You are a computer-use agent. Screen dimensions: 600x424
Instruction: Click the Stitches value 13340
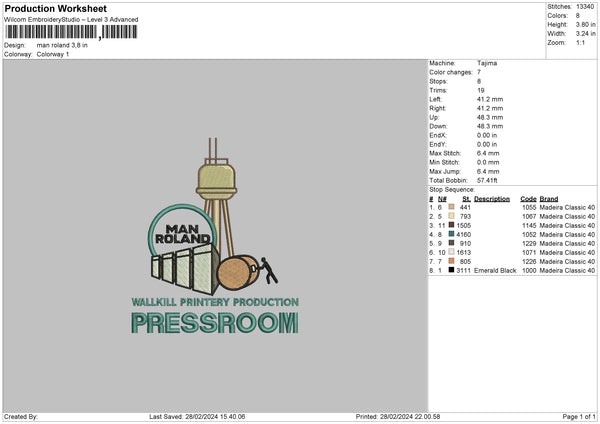585,7
